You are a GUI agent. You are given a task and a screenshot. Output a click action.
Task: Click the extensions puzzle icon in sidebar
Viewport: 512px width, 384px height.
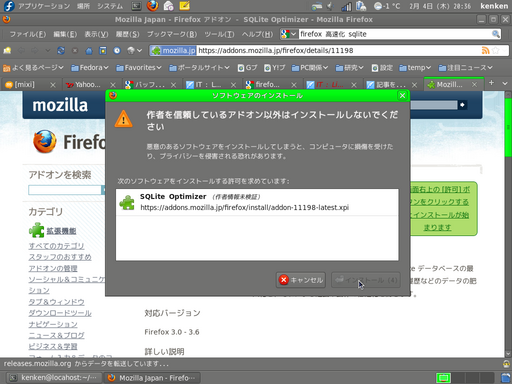(x=36, y=230)
